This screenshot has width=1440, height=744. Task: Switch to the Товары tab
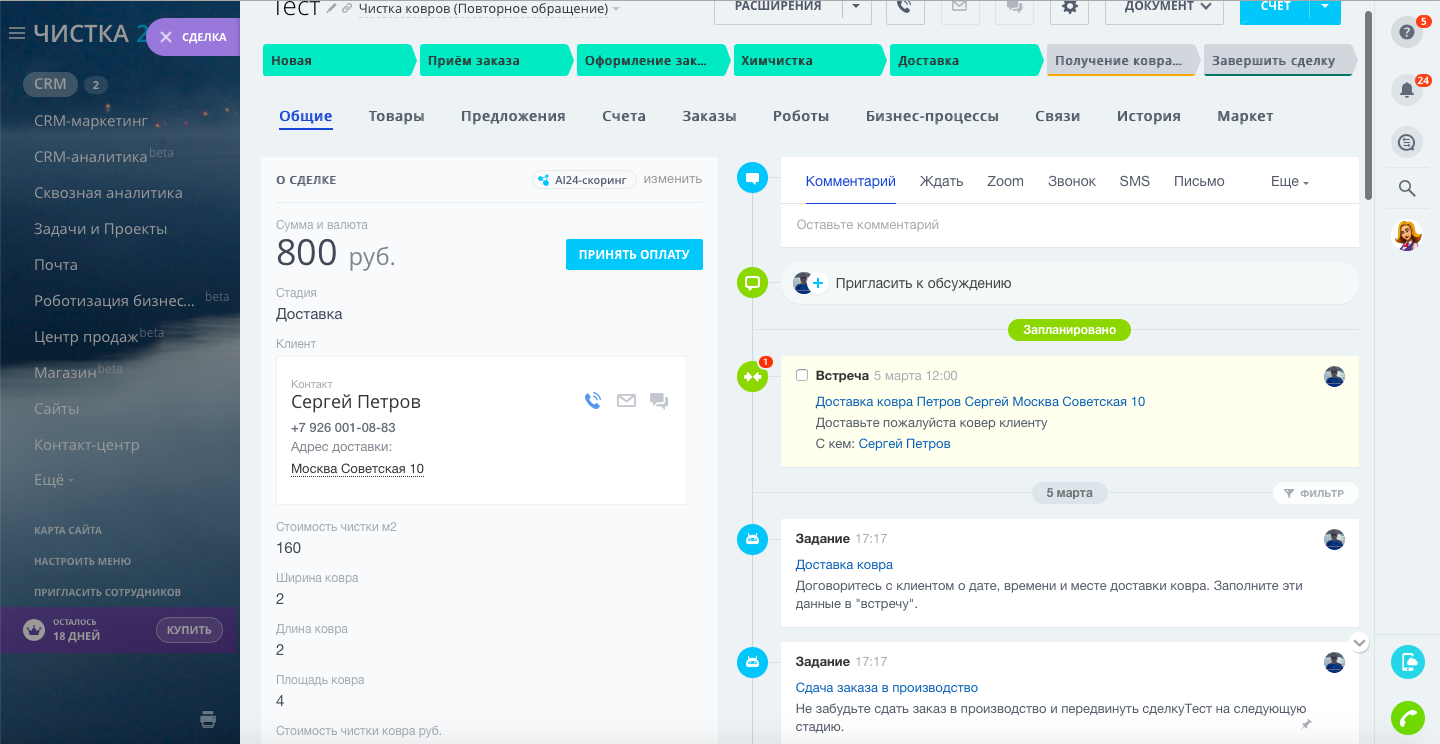pos(397,116)
